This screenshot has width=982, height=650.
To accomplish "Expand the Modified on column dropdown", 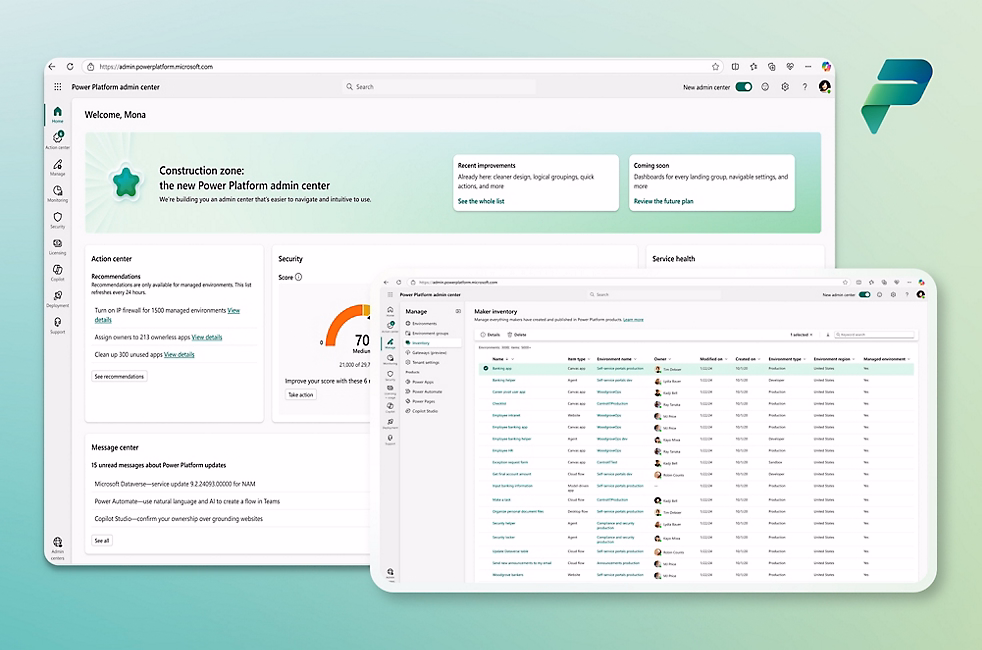I will click(726, 359).
